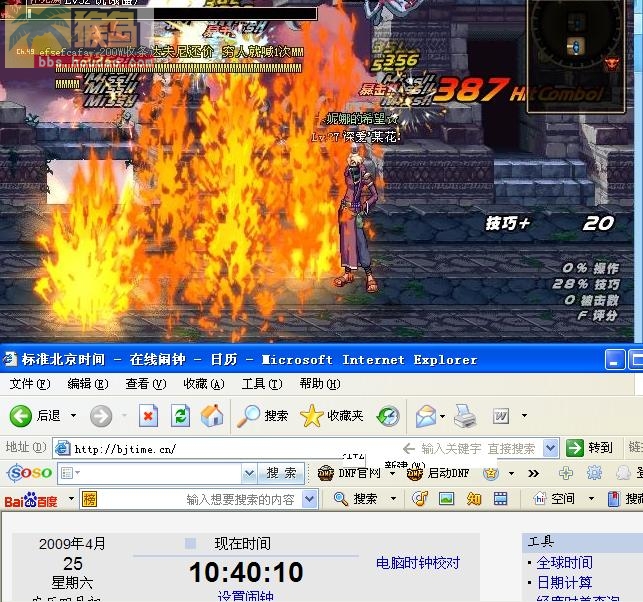The width and height of the screenshot is (643, 602).
Task: Click the Print icon
Action: (x=465, y=416)
